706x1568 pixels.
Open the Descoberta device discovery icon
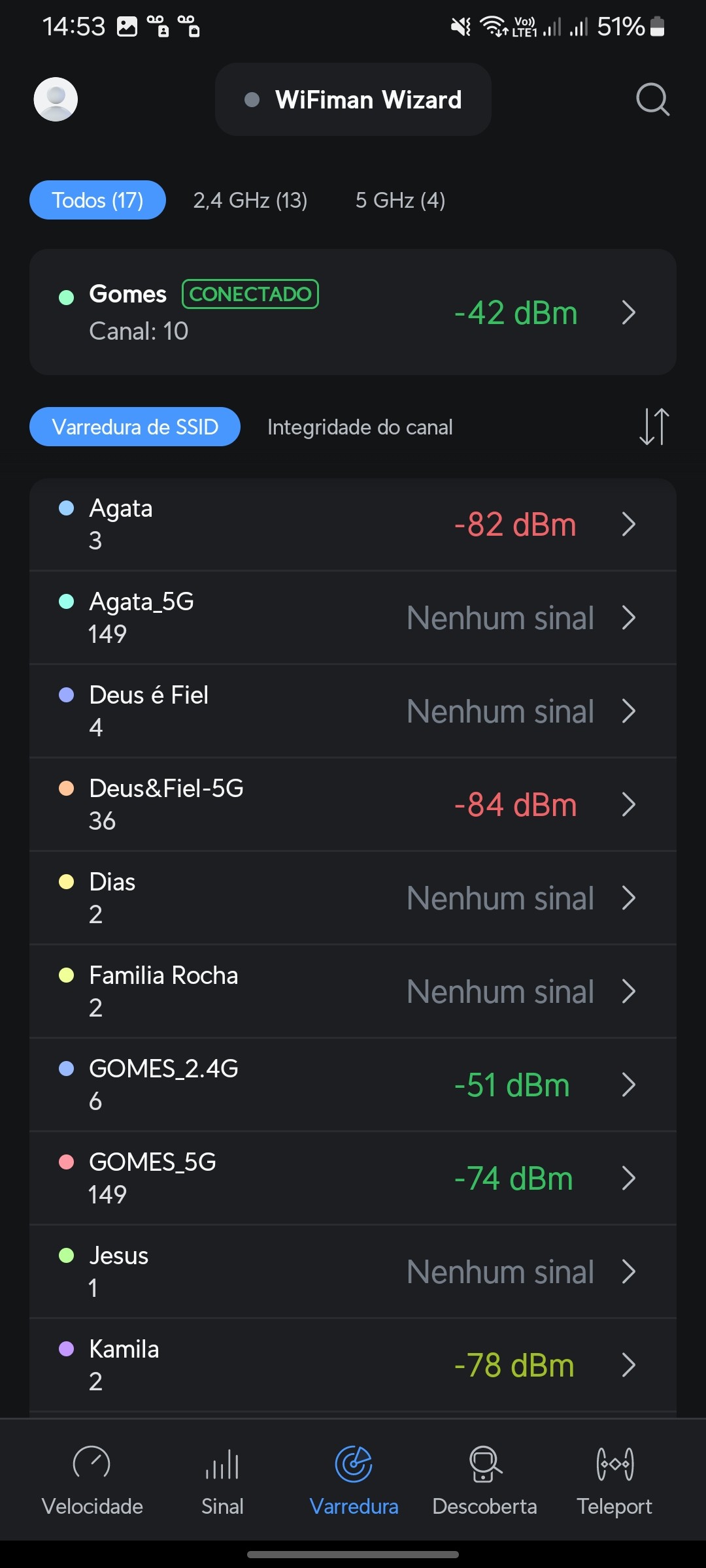click(484, 1463)
